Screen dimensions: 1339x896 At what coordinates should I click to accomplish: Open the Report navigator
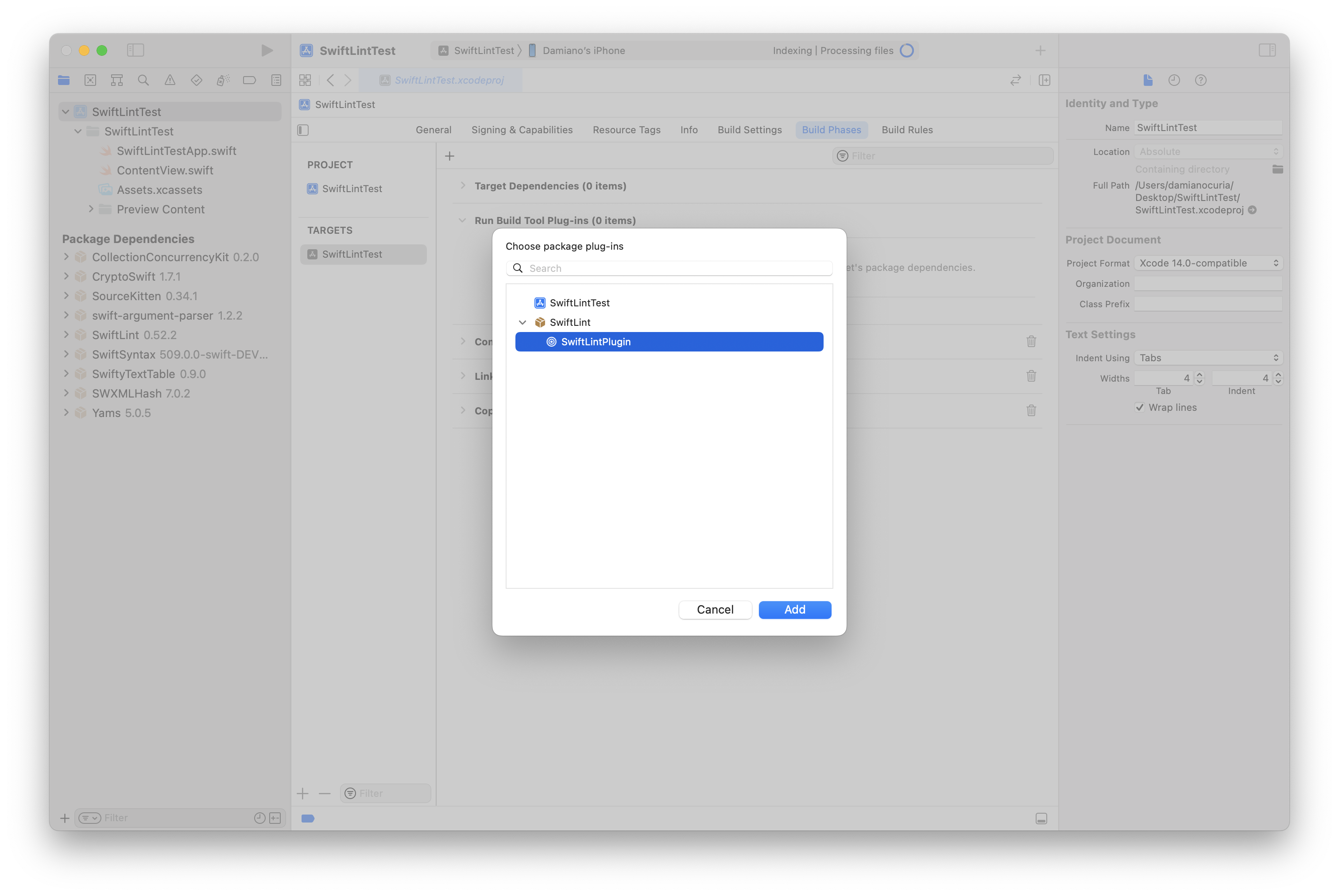point(276,80)
